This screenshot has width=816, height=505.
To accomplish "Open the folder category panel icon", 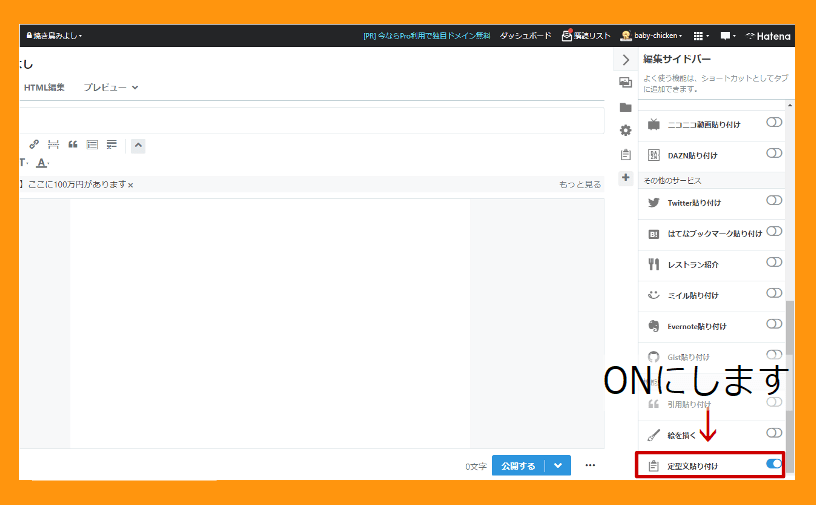I will point(626,107).
